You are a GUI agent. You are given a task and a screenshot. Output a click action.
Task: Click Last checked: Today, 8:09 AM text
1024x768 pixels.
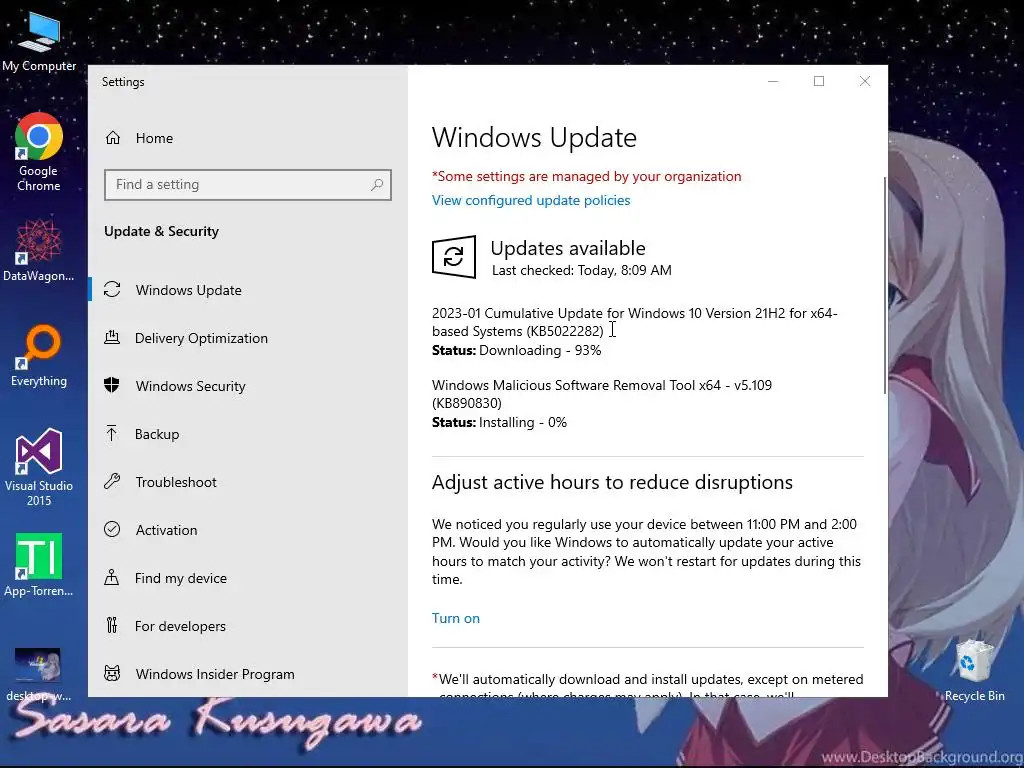coord(582,270)
